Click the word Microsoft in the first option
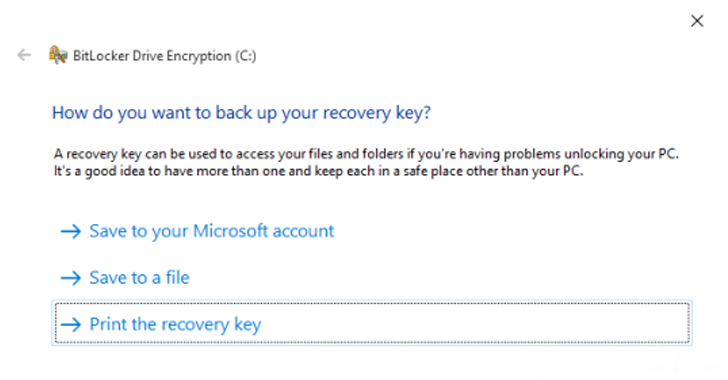The height and width of the screenshot is (380, 728). [x=230, y=231]
